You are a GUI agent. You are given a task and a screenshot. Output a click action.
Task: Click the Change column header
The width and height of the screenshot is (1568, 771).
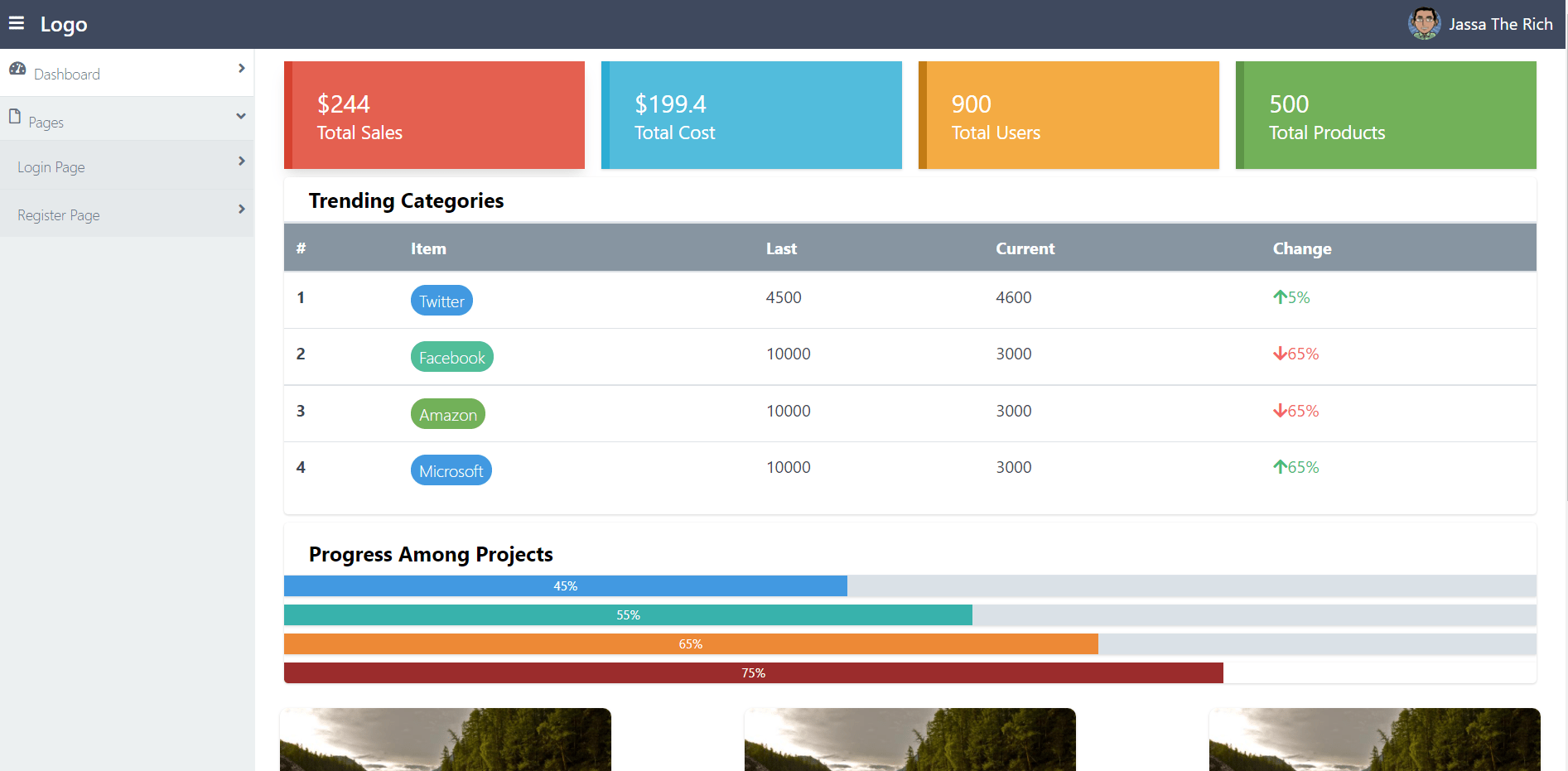[x=1301, y=248]
